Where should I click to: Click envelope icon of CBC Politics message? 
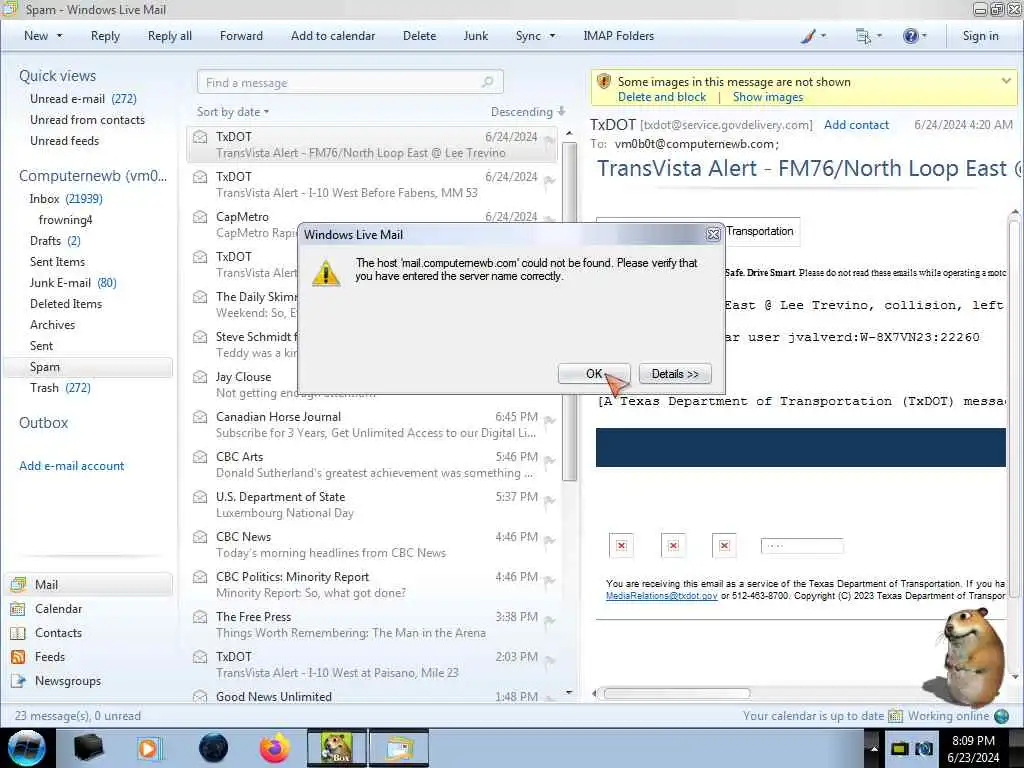(x=200, y=577)
